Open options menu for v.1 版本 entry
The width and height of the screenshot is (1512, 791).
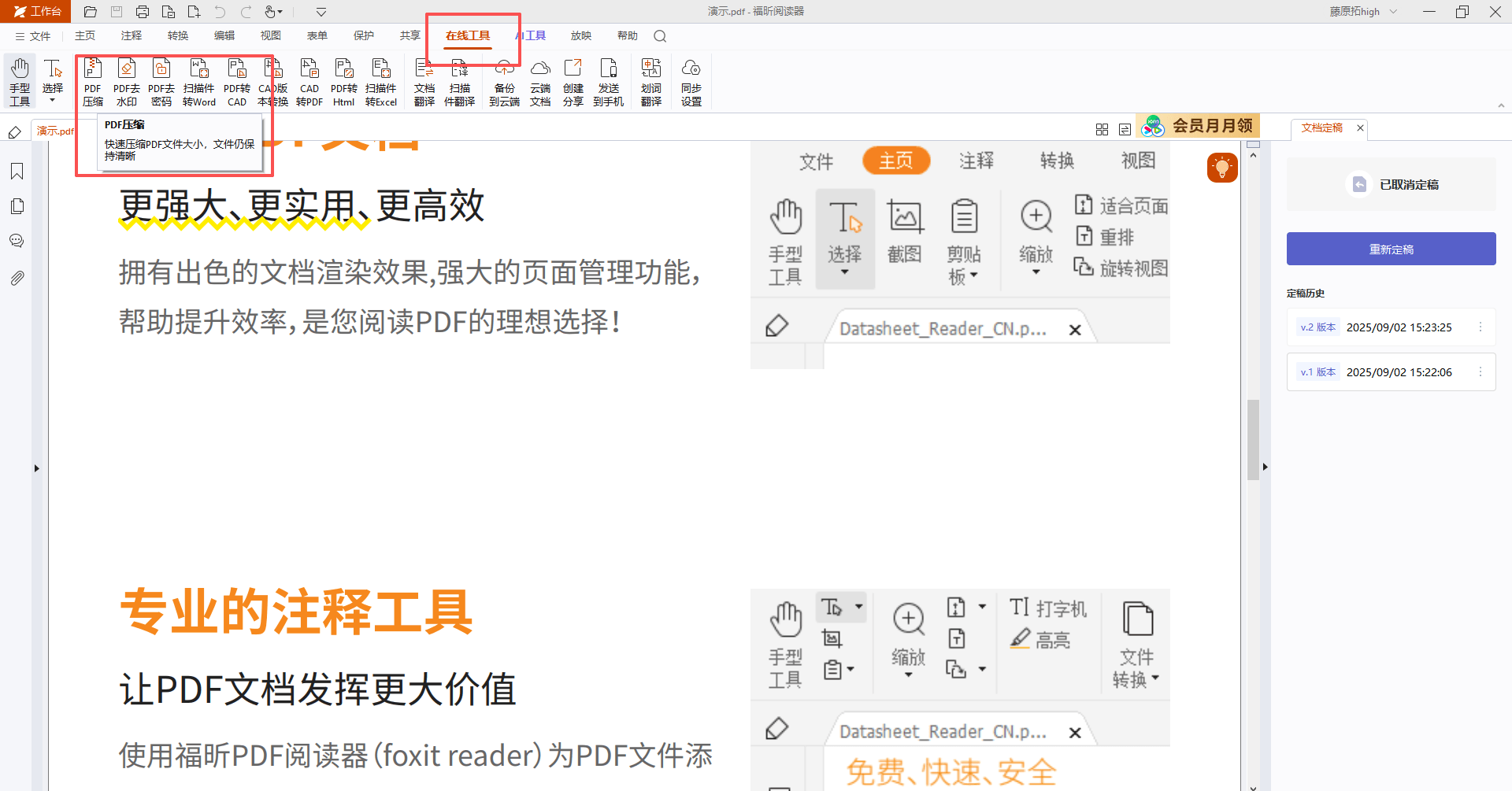(x=1480, y=371)
